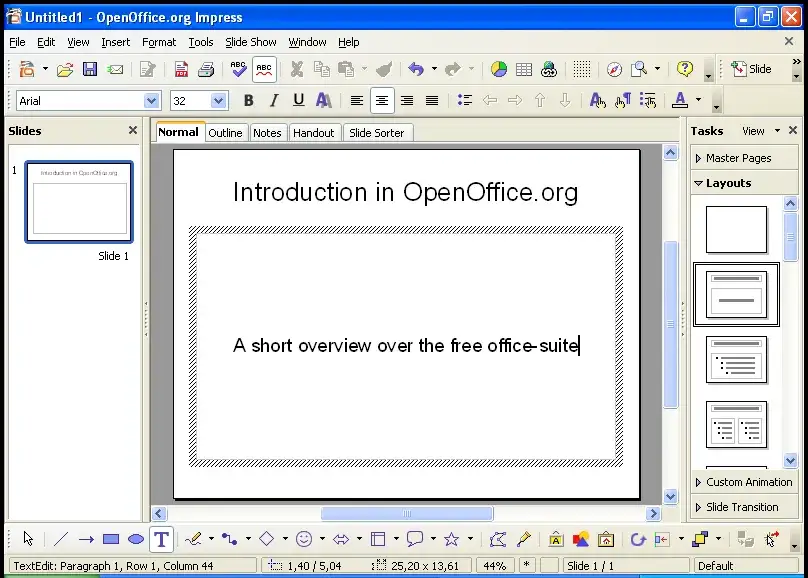Select the Slide 1 thumbnail

tap(78, 202)
